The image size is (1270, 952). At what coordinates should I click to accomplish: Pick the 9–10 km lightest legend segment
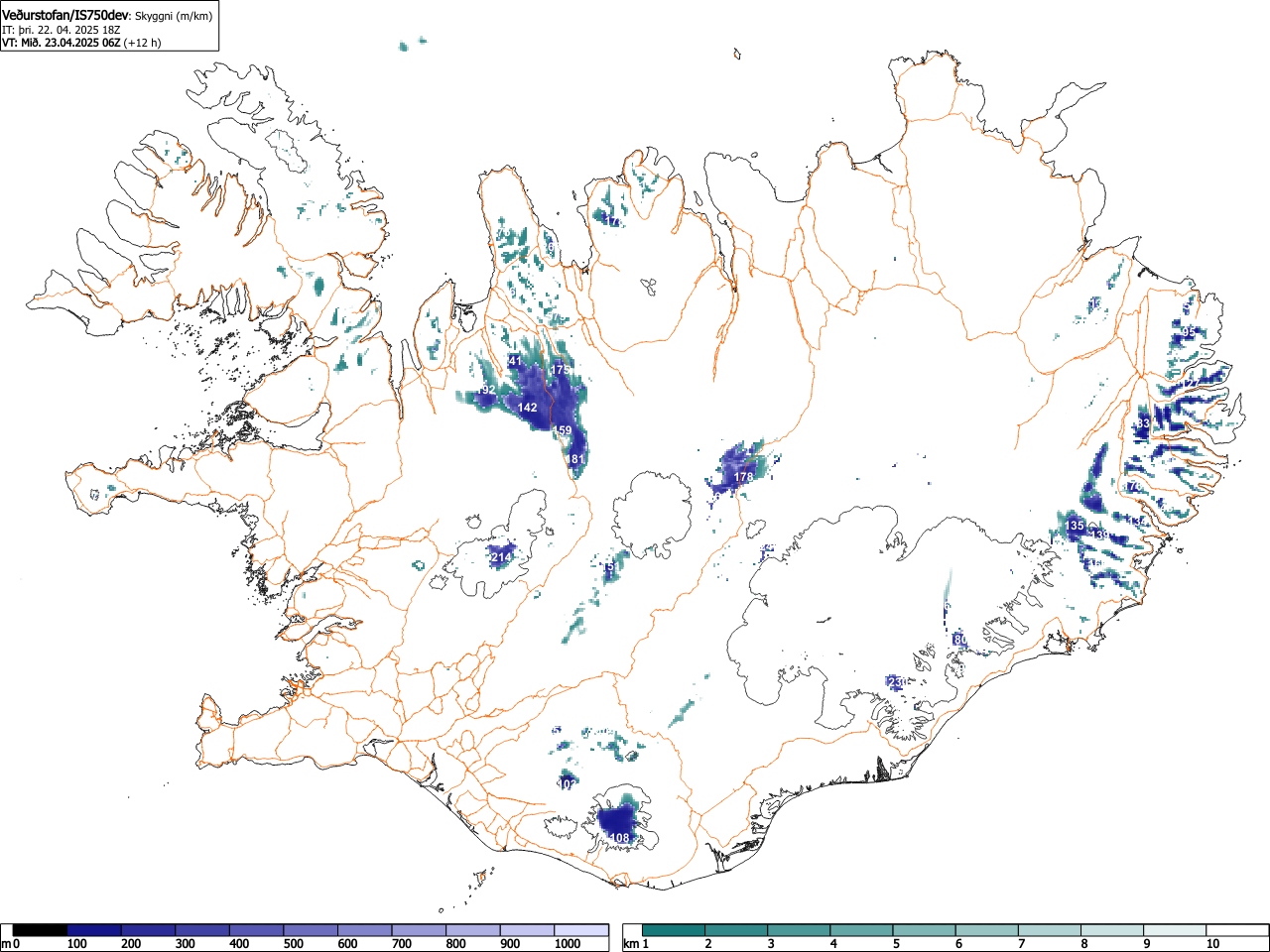[1177, 930]
